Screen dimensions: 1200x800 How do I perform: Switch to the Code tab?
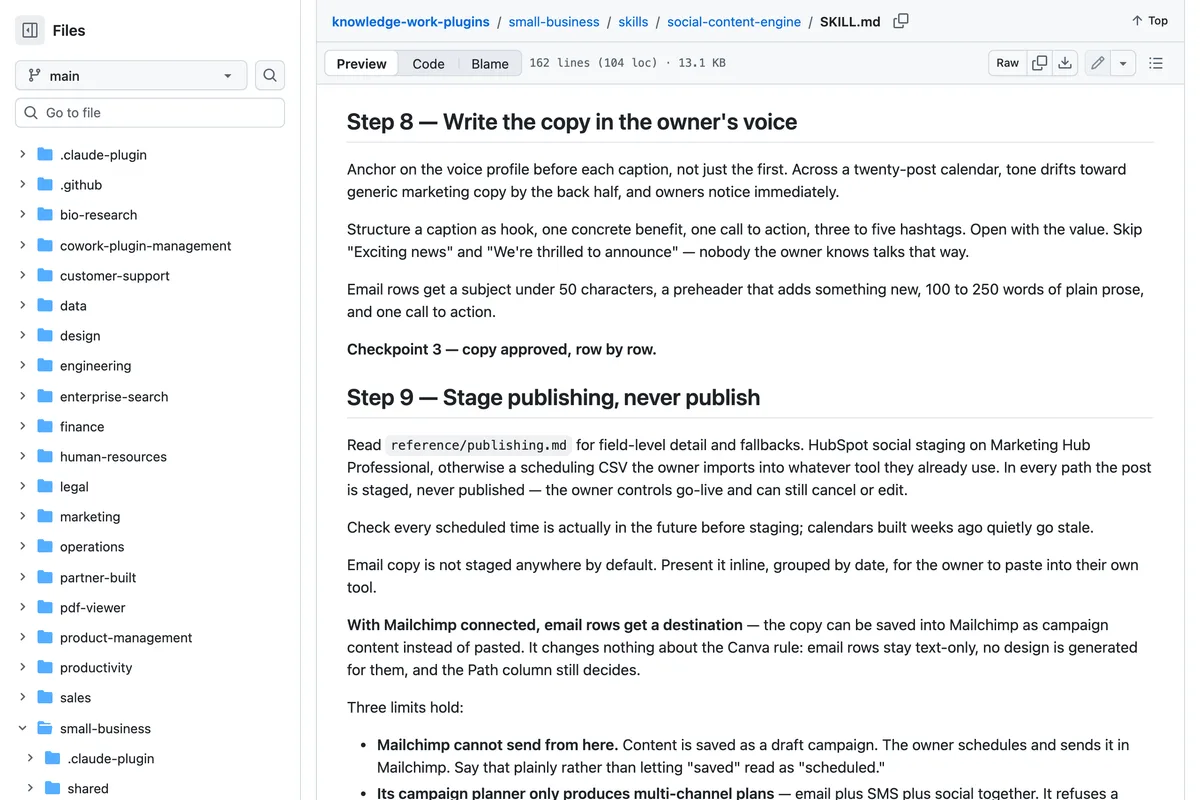click(x=428, y=63)
